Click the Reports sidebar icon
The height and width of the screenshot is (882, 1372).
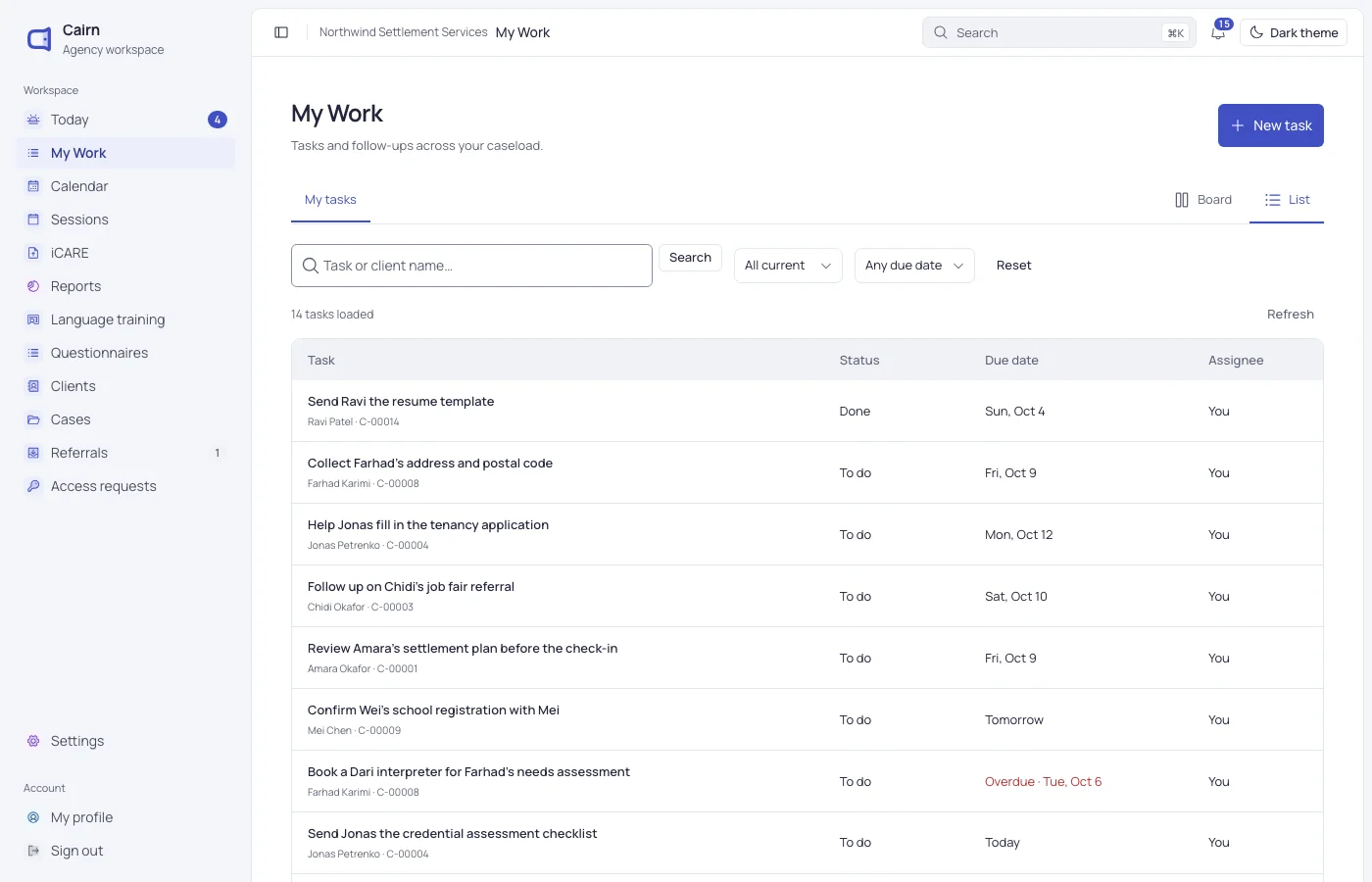point(33,286)
